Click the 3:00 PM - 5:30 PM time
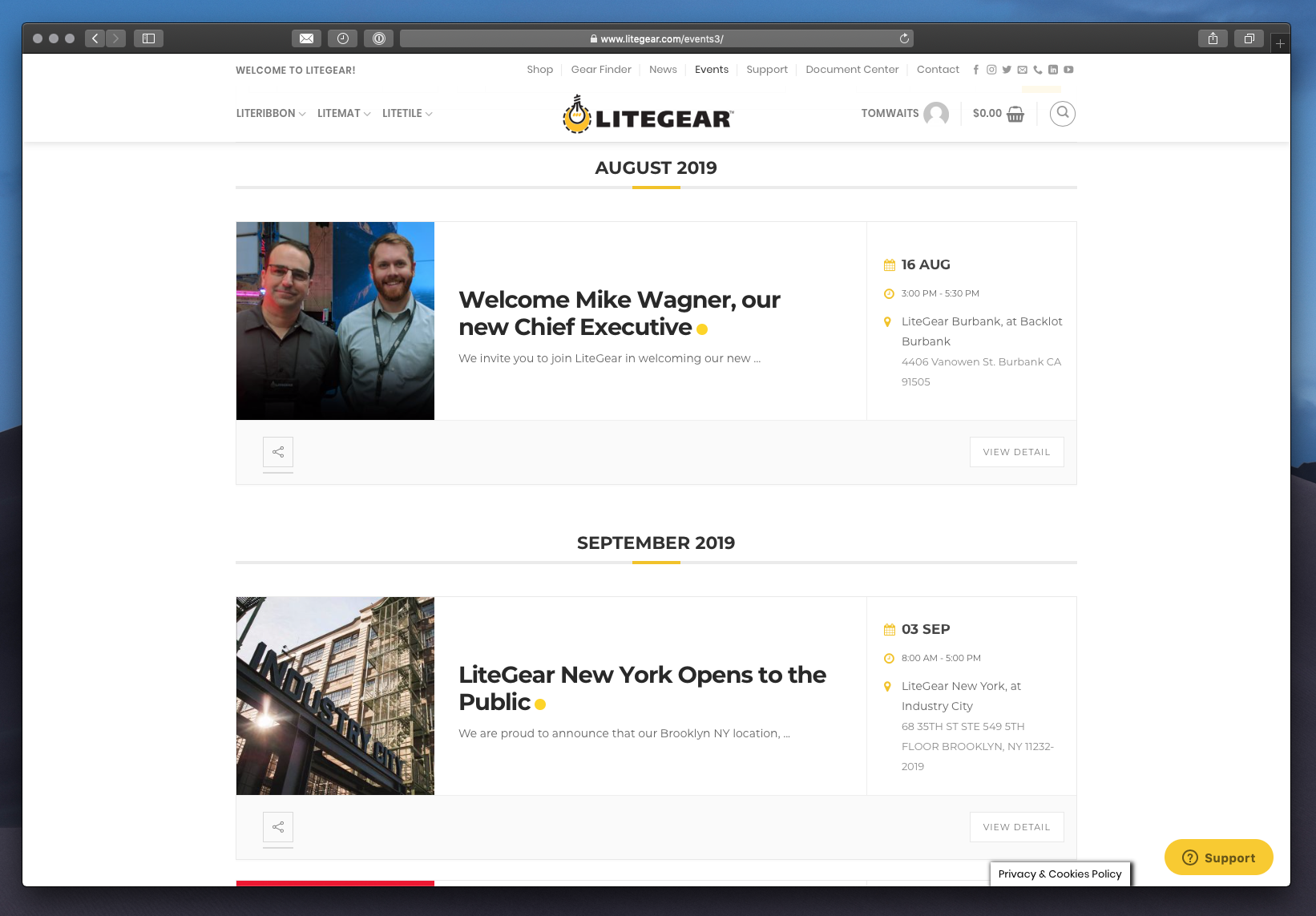This screenshot has width=1316, height=916. (x=940, y=293)
